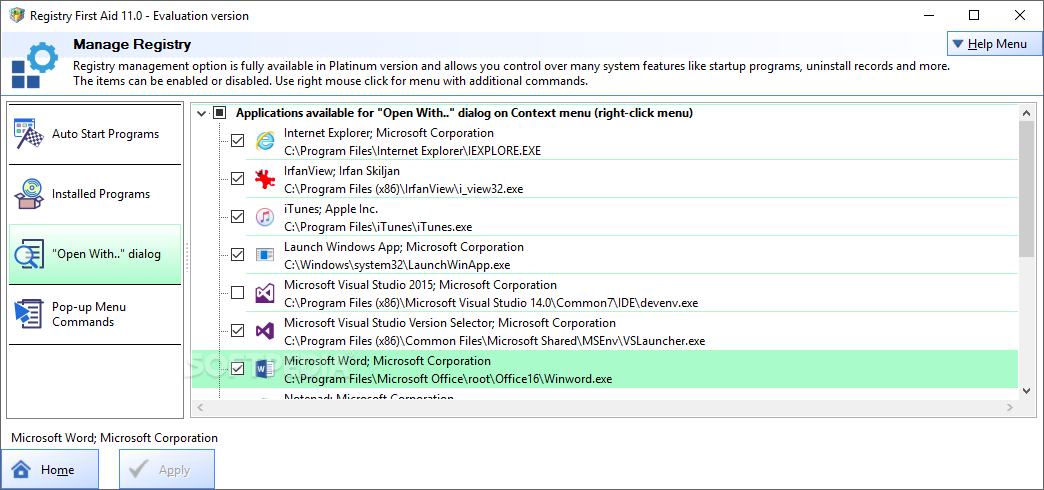Click the Visual Studio 2015 icon
The image size is (1044, 490).
tap(264, 293)
